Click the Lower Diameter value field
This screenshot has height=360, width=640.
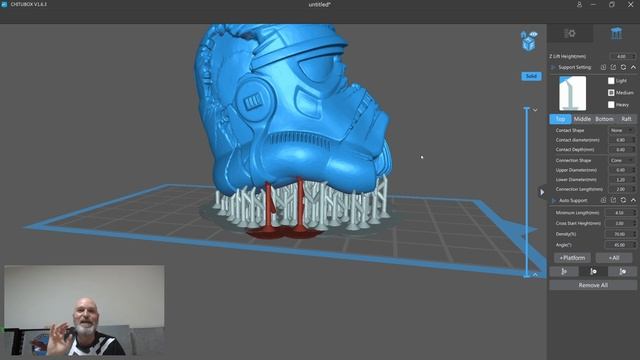coord(622,180)
